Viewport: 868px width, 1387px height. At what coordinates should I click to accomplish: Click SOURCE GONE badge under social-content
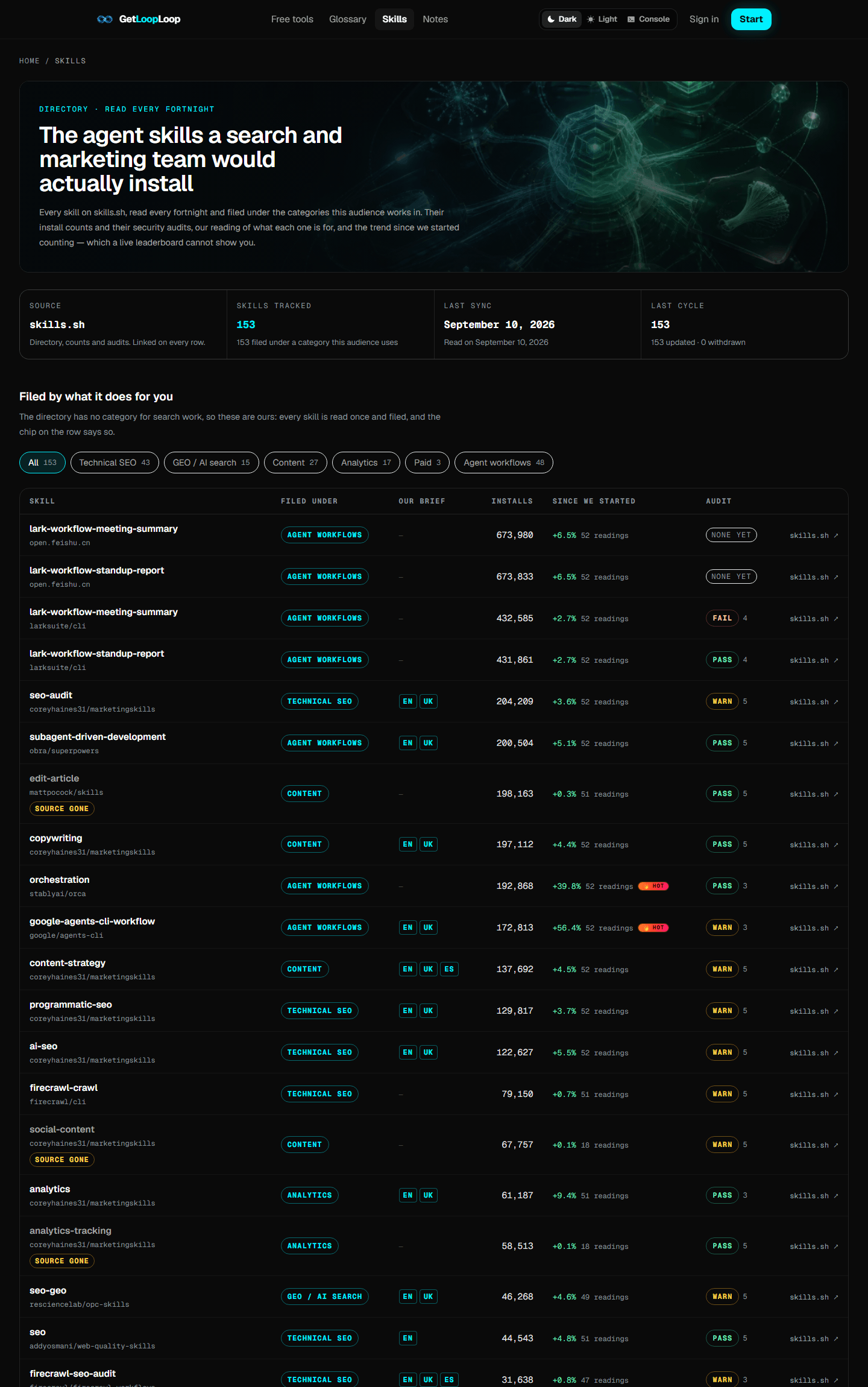point(61,1160)
